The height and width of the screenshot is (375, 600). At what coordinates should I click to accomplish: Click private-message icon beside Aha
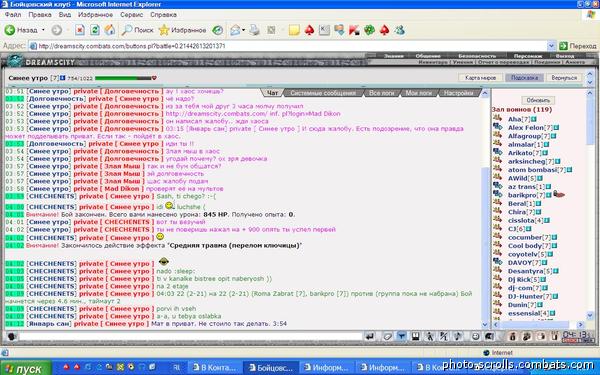click(497, 118)
